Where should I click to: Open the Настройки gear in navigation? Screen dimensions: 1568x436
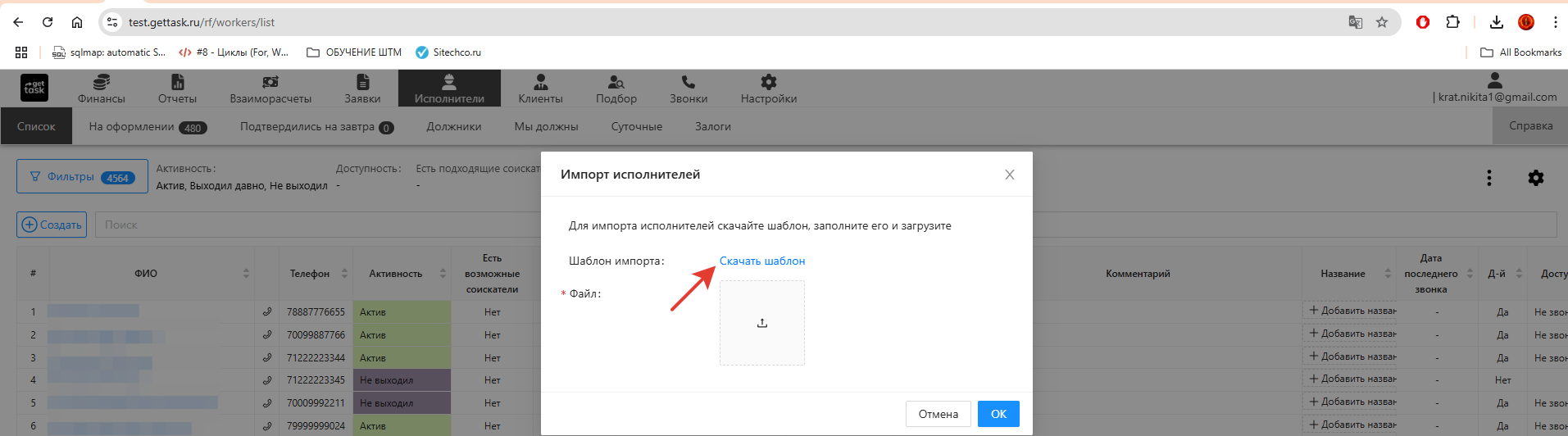pos(768,82)
